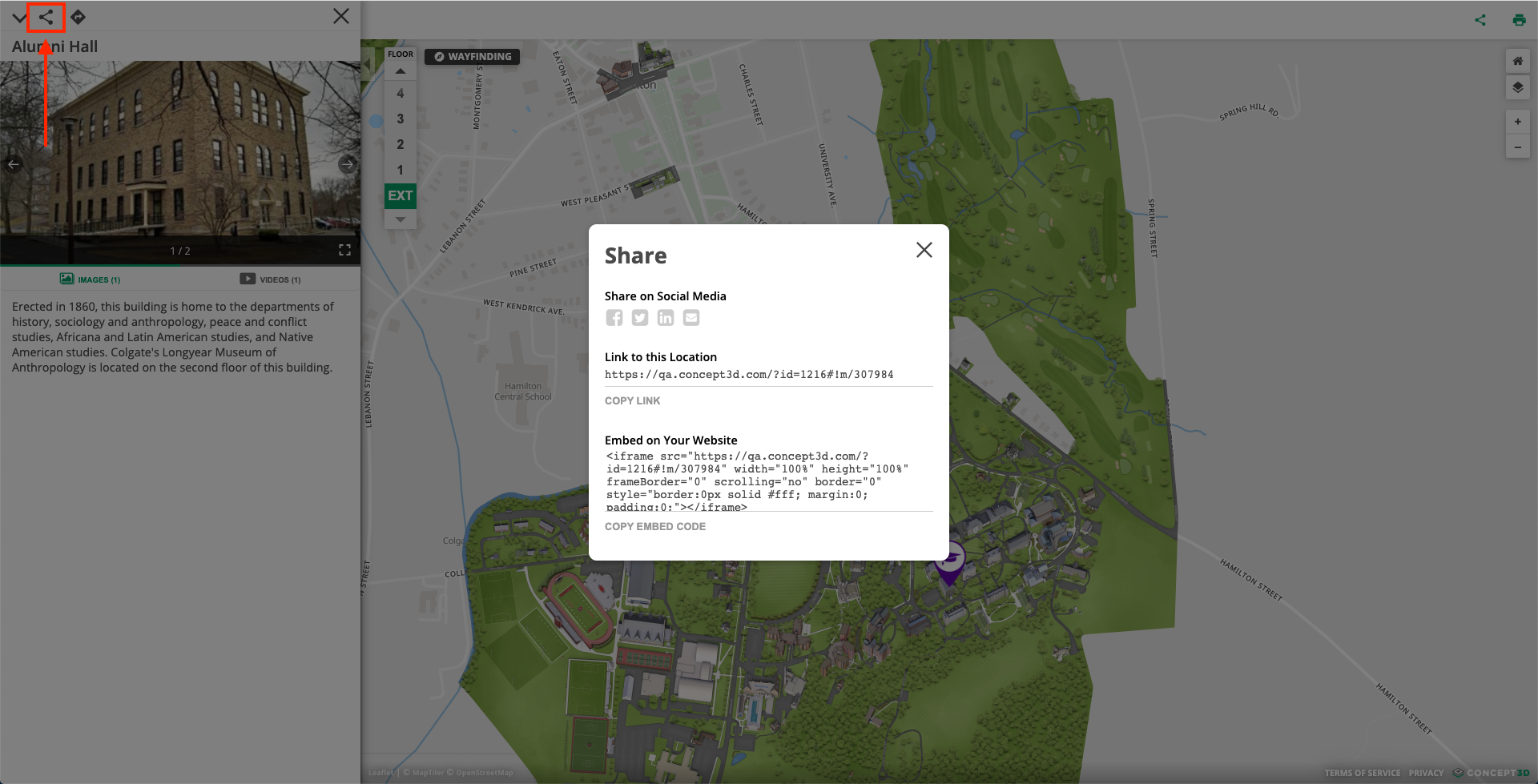Select floor 1

(401, 170)
